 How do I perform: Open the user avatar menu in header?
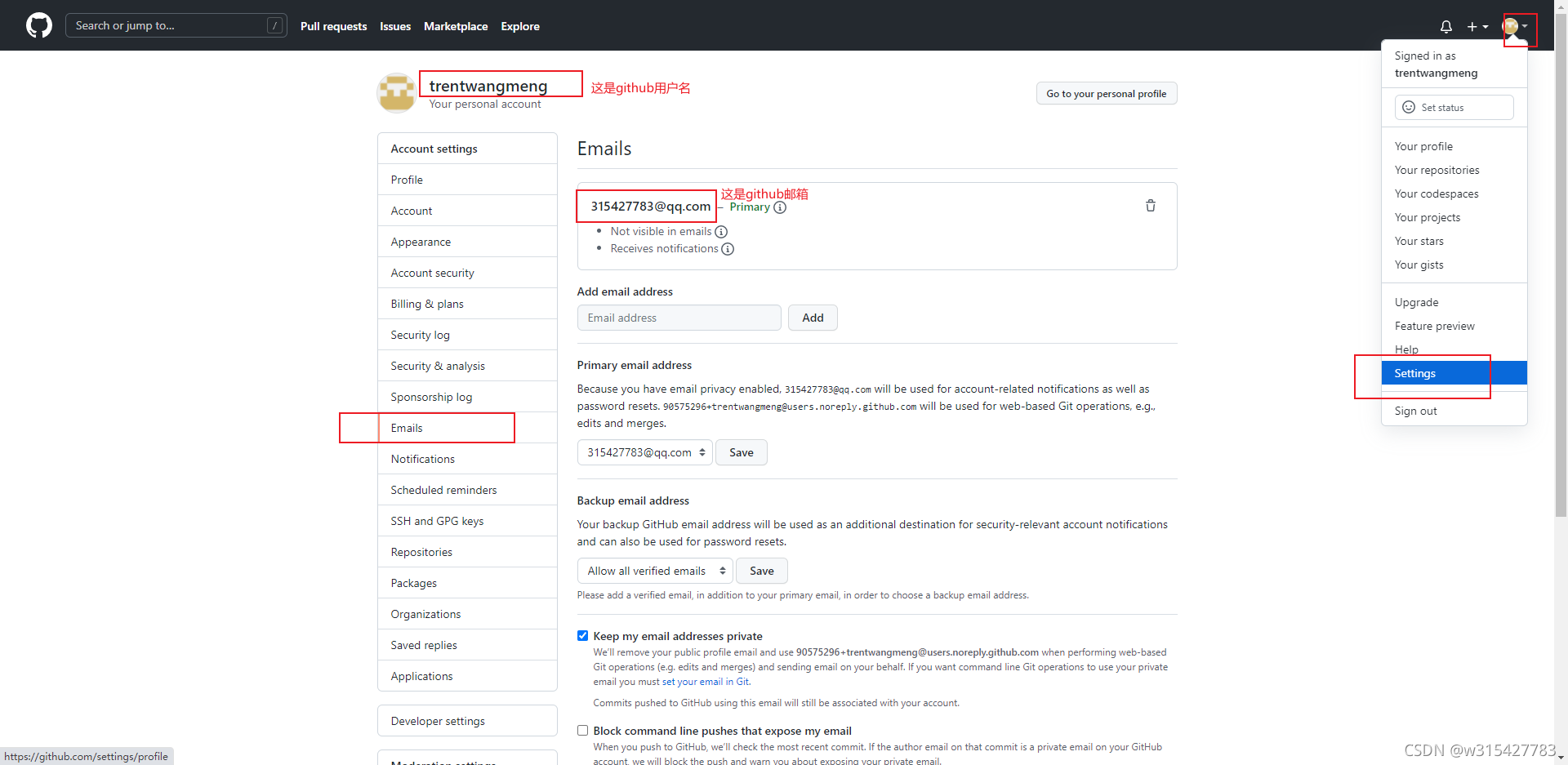point(1516,26)
